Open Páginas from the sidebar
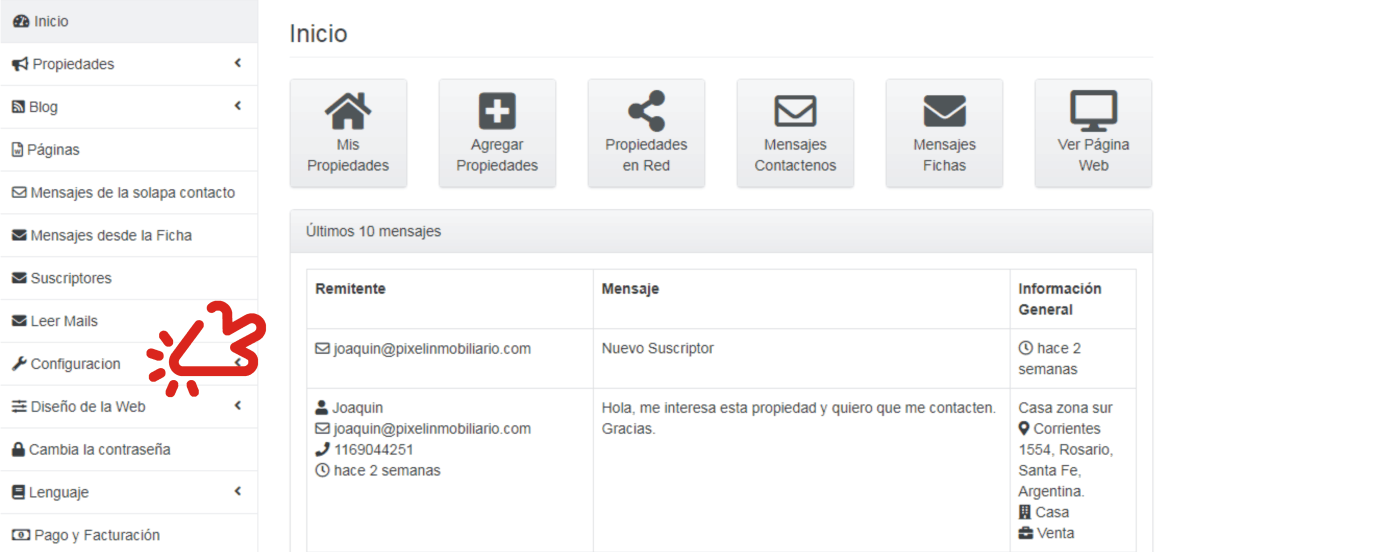Screen dimensions: 1379x552 pyautogui.click(x=53, y=150)
